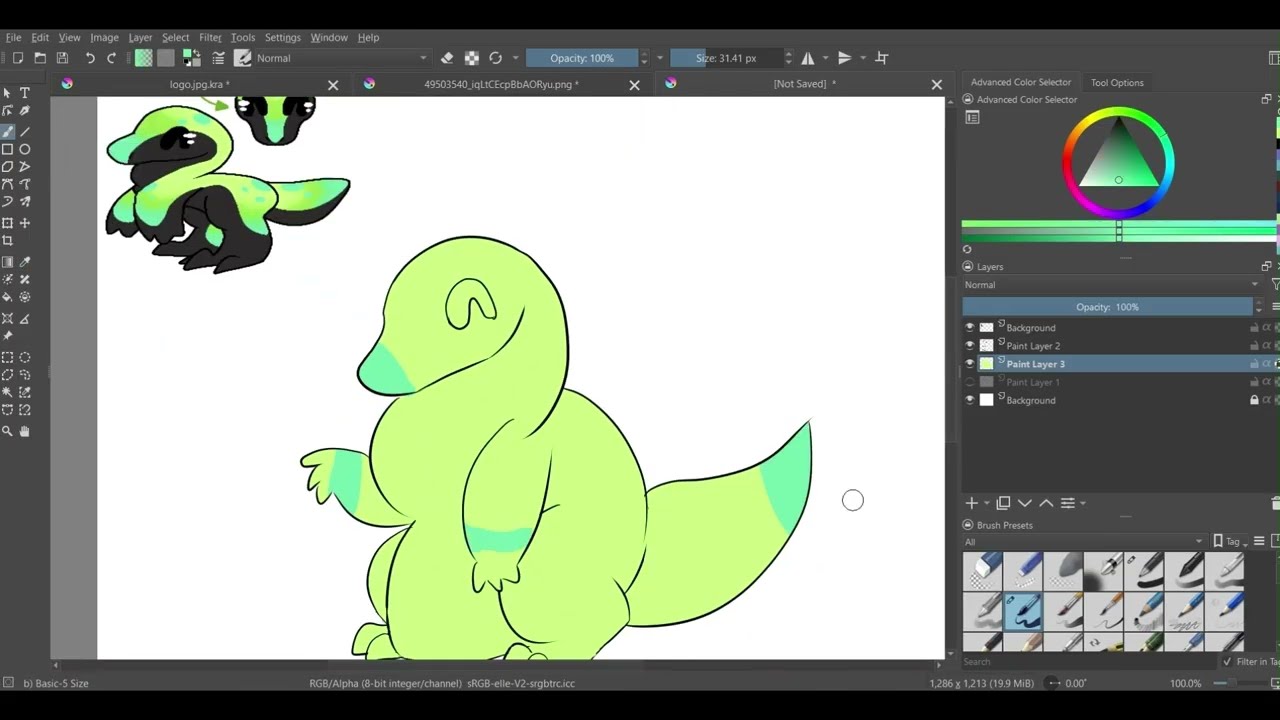Select the Ellipse shape tool
The image size is (1280, 720).
[x=25, y=149]
